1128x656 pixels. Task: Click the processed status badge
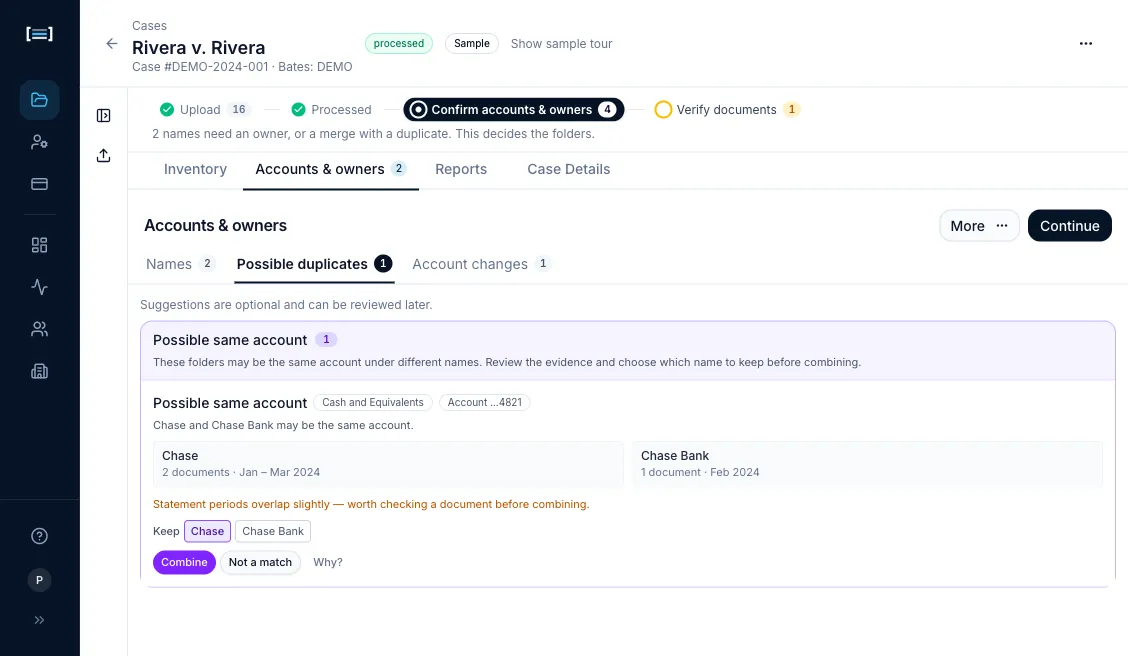[399, 43]
